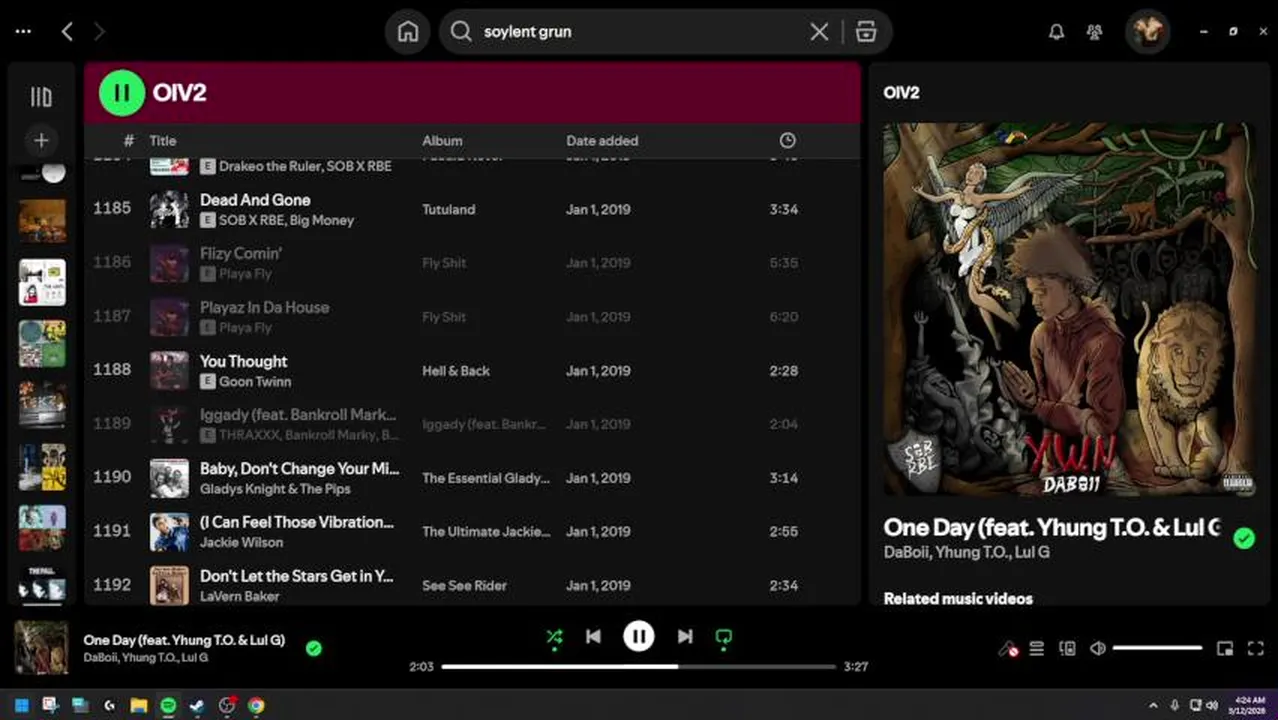
Task: Open Steam from the taskbar
Action: coord(197,705)
